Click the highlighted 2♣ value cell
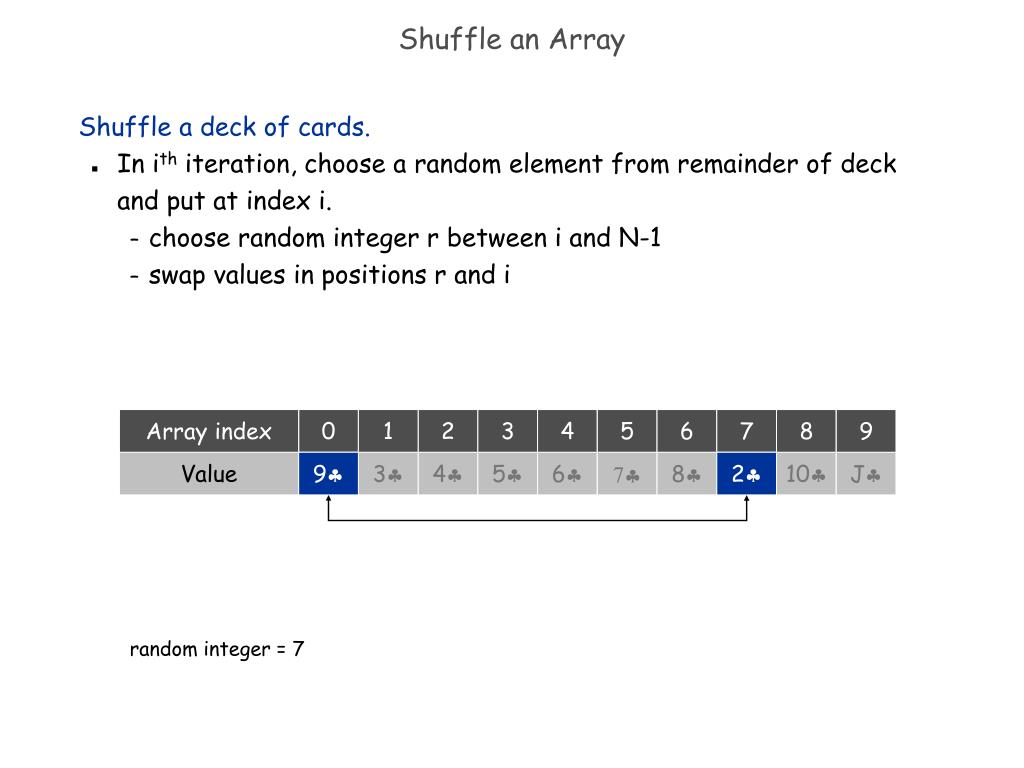The height and width of the screenshot is (768, 1024). tap(746, 473)
